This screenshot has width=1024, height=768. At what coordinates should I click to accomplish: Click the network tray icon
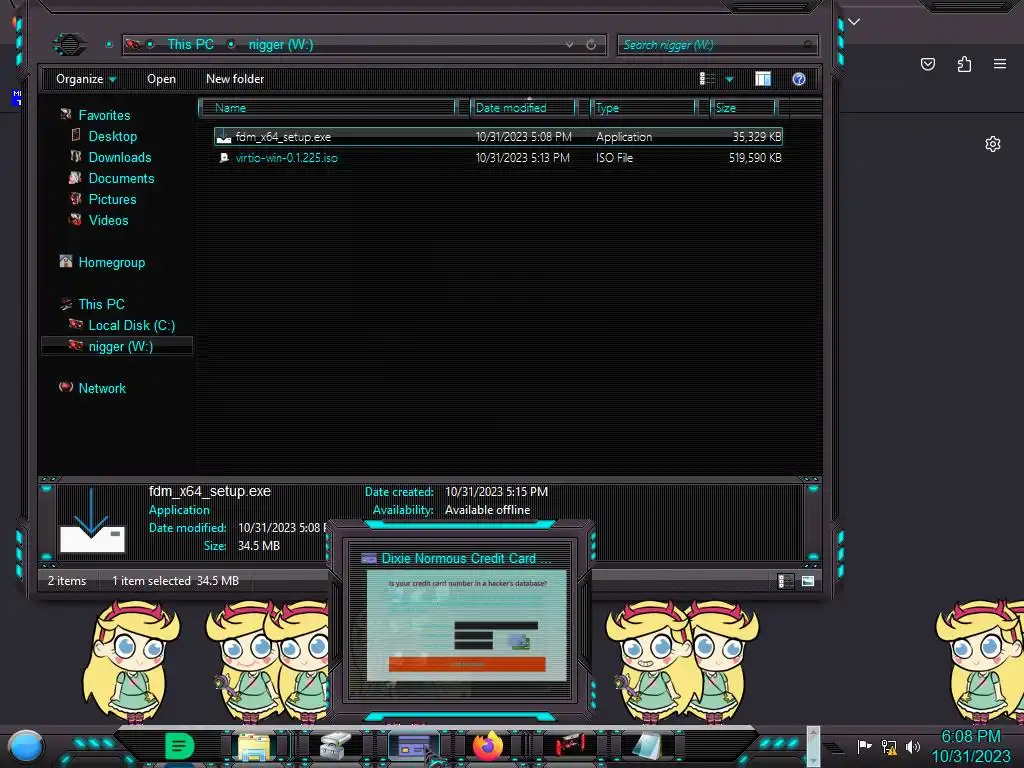click(x=889, y=746)
